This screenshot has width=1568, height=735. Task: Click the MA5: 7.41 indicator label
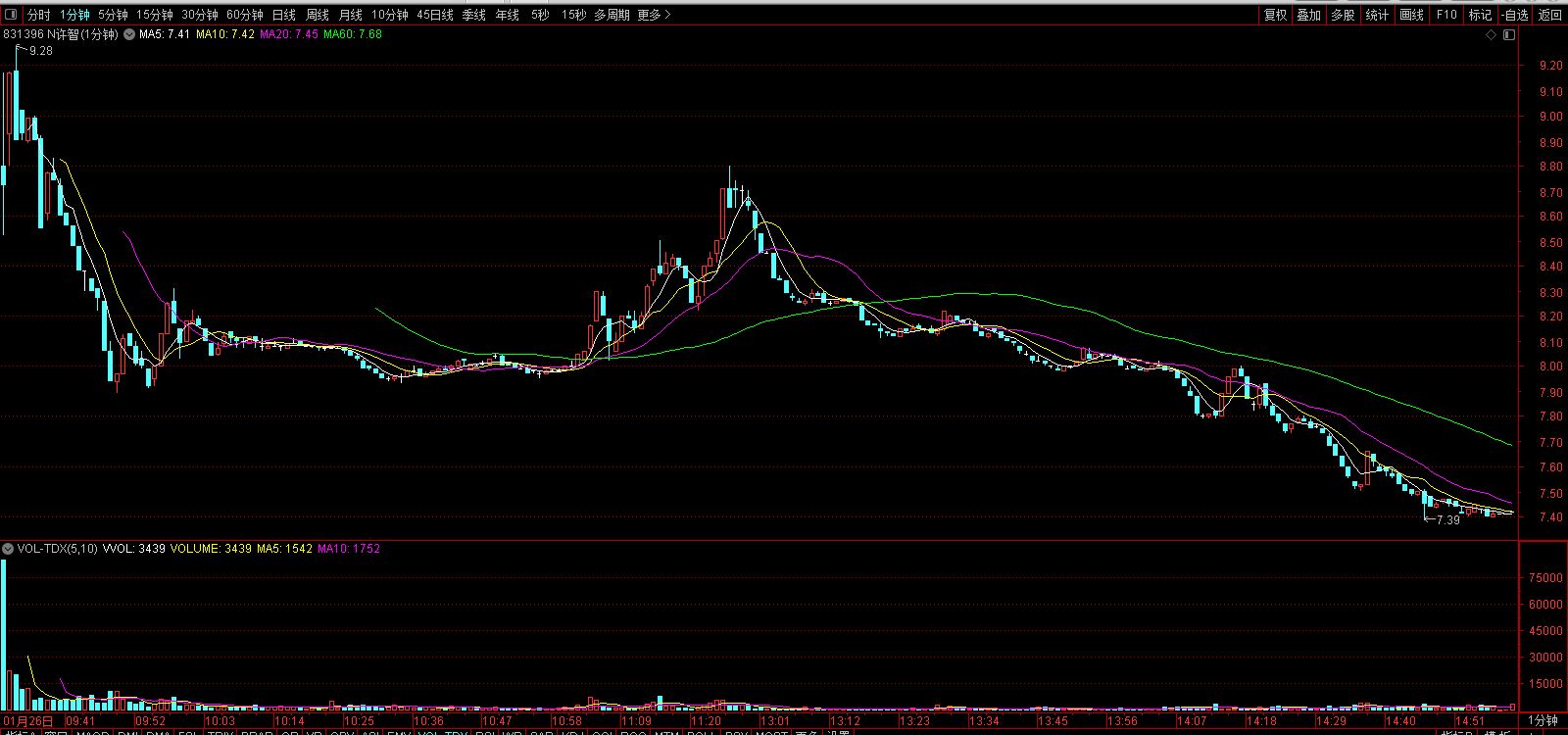[164, 34]
